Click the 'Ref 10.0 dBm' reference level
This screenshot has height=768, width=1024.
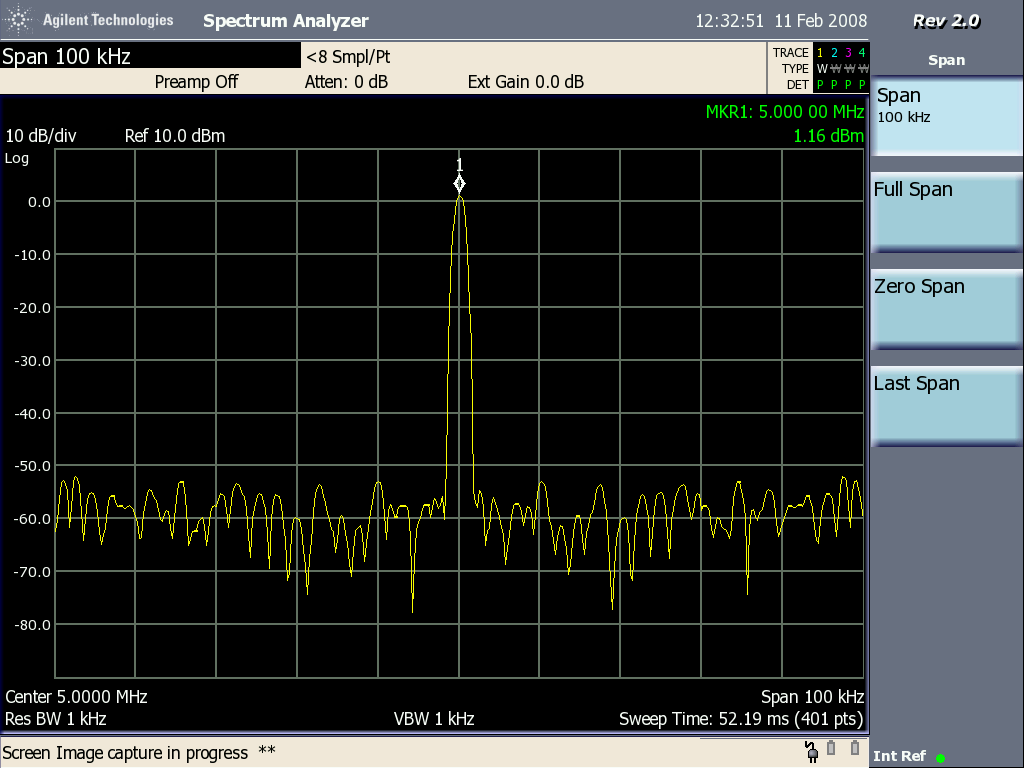coord(175,136)
